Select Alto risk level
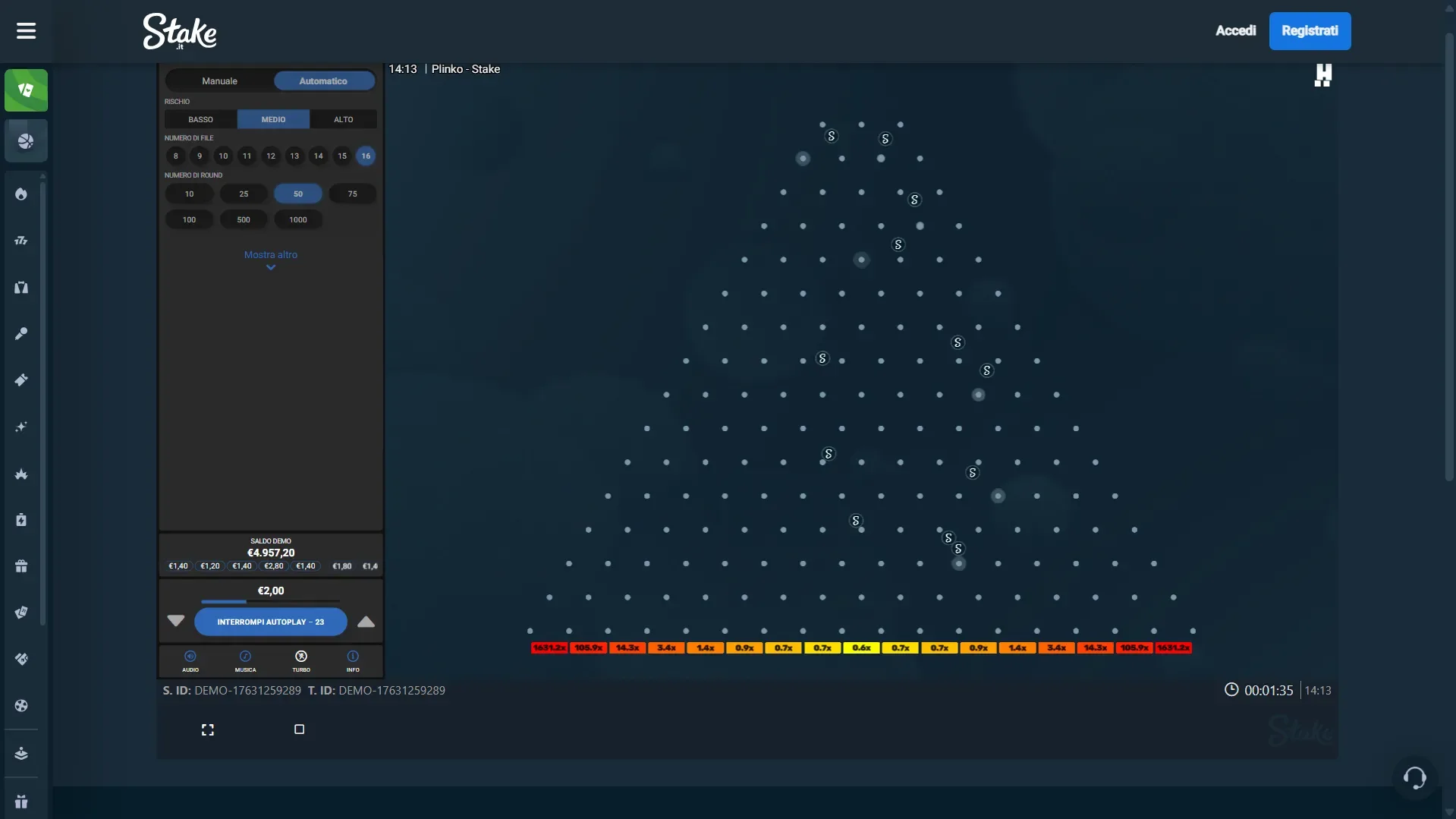 click(x=343, y=119)
